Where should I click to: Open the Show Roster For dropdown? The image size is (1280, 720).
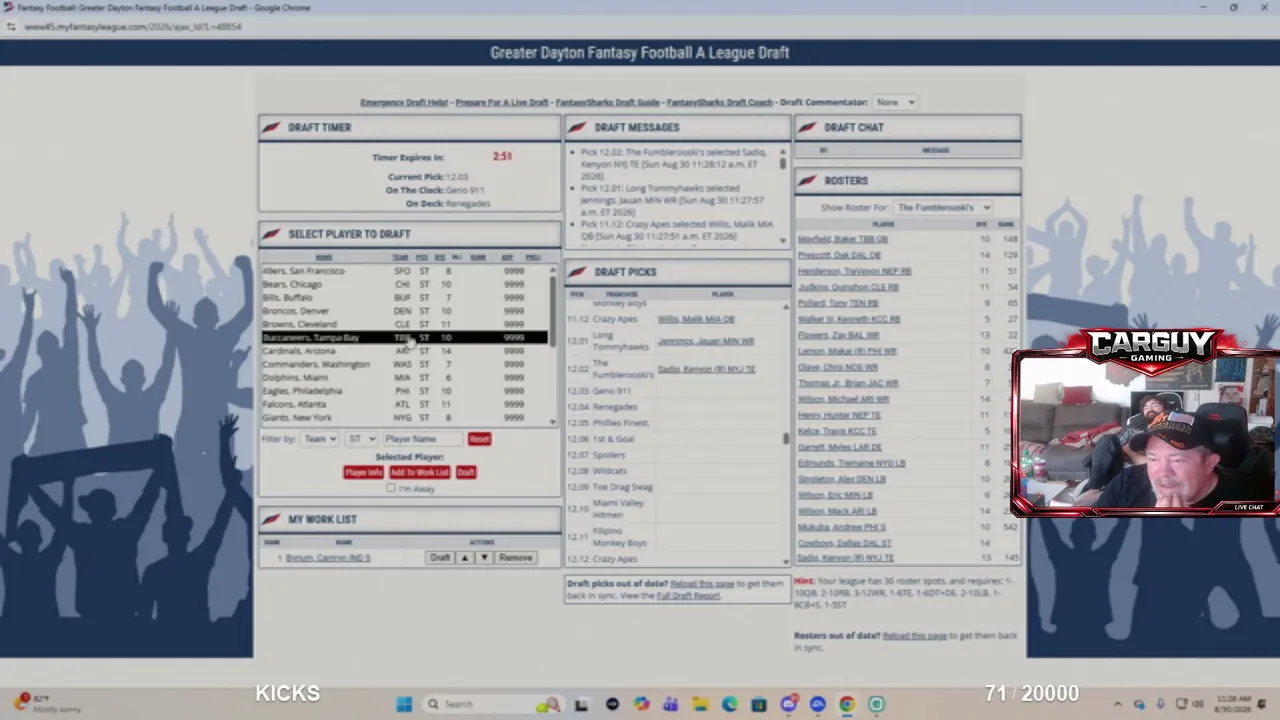point(943,207)
